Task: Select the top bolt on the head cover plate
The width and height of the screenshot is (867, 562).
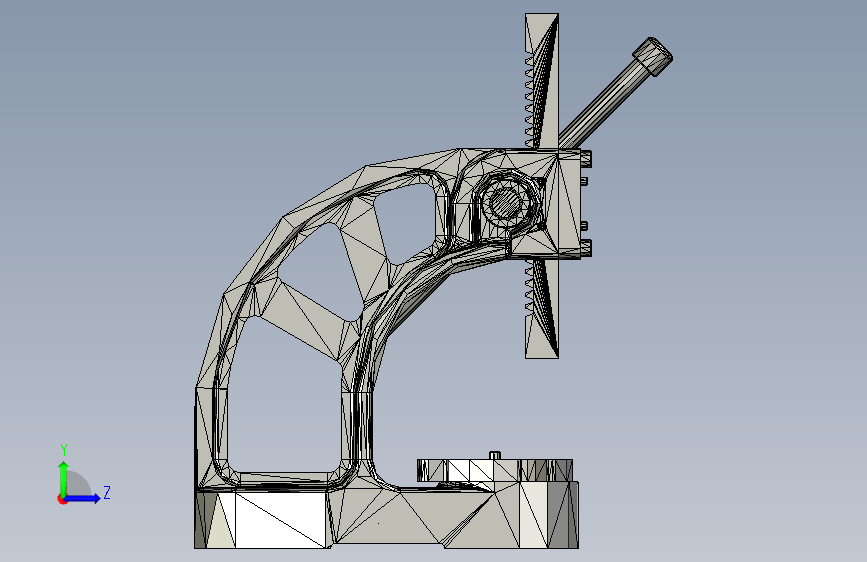Action: 586,159
